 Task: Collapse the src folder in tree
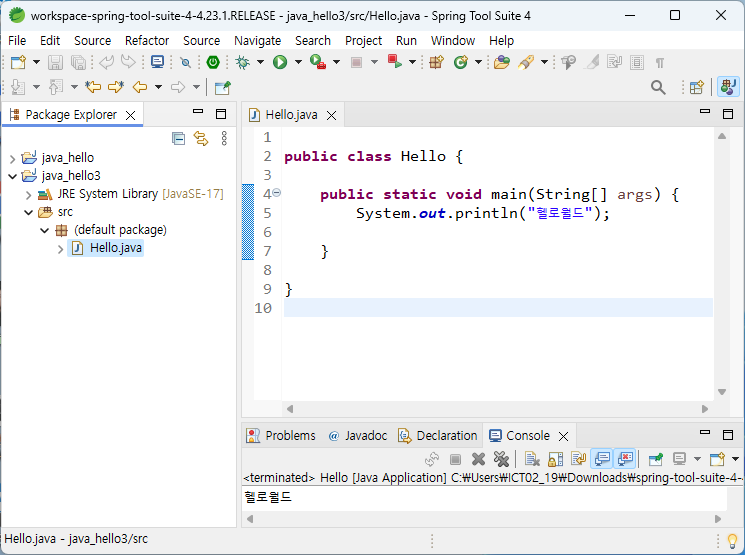click(29, 212)
